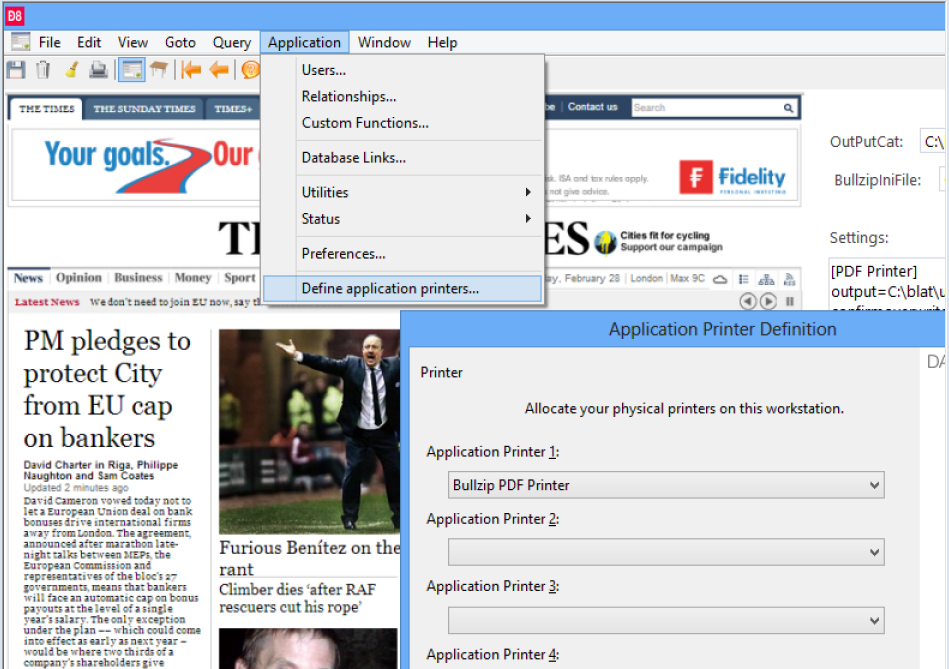This screenshot has height=669, width=949.
Task: Pause the latest news ticker
Action: coord(790,301)
